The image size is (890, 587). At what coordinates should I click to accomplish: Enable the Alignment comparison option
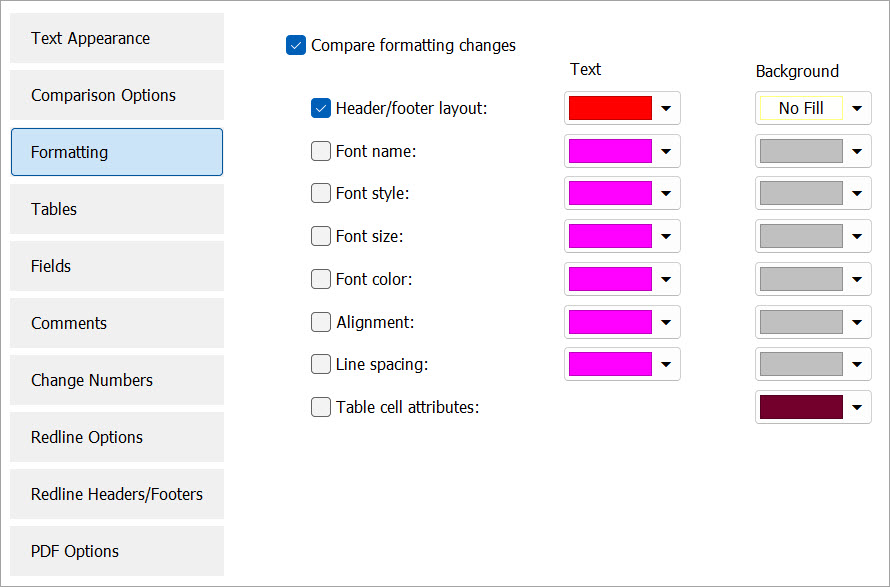(321, 322)
